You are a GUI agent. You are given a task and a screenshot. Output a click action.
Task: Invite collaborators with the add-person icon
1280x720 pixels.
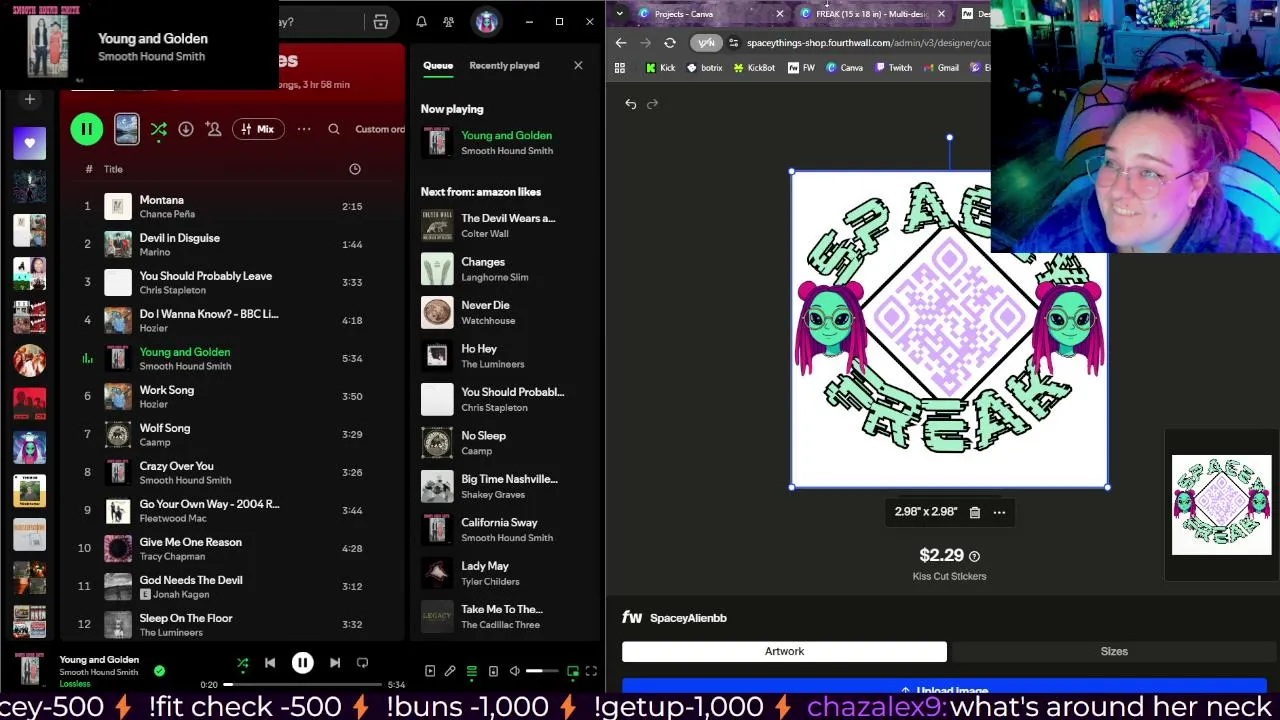[213, 129]
